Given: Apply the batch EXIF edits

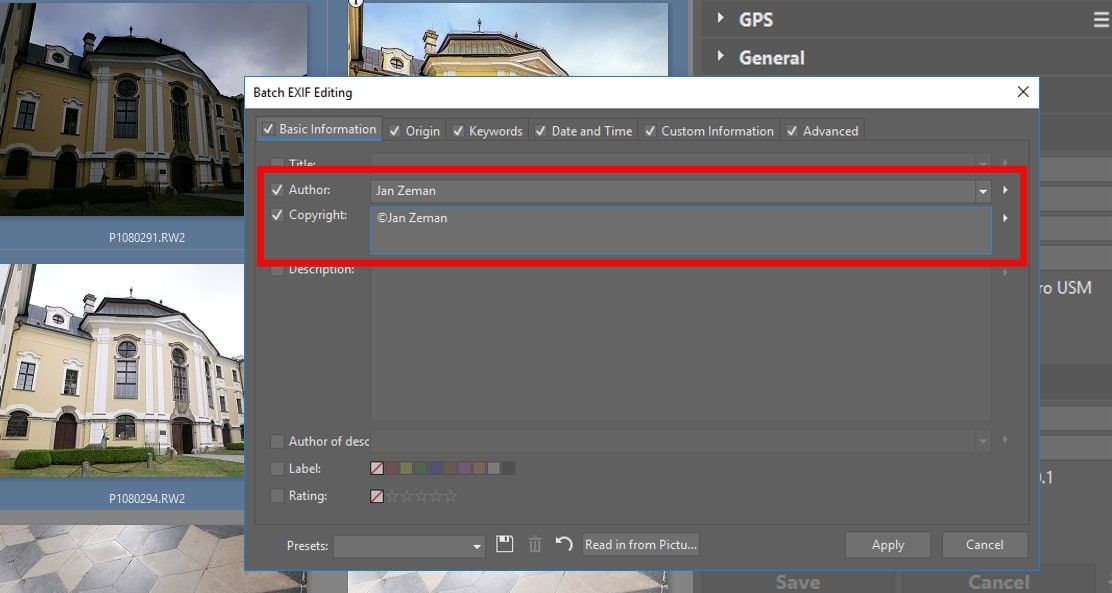Looking at the screenshot, I should pyautogui.click(x=887, y=544).
